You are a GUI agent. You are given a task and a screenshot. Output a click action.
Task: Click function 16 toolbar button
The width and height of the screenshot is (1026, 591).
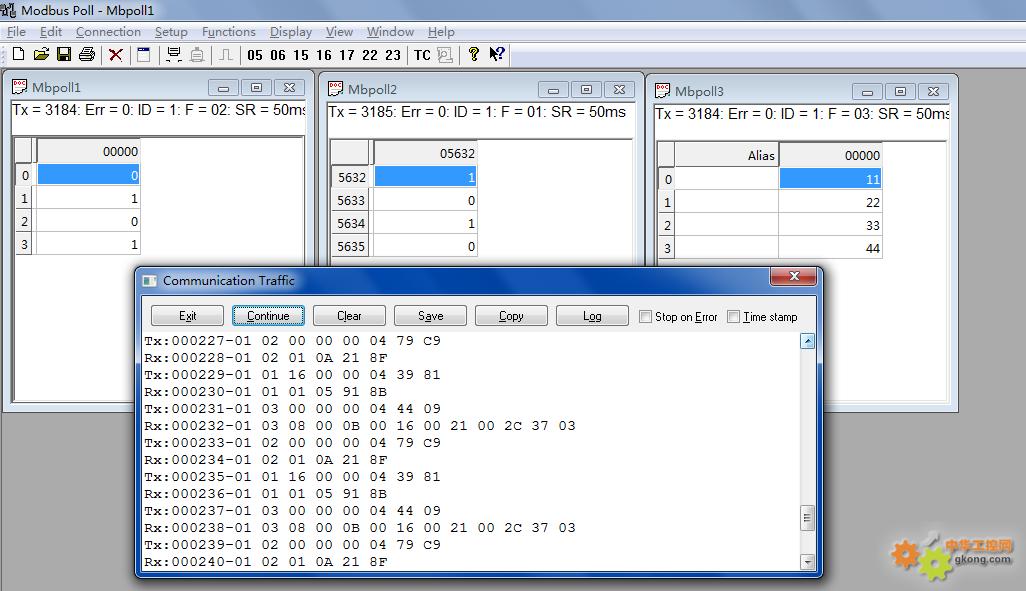click(x=324, y=55)
